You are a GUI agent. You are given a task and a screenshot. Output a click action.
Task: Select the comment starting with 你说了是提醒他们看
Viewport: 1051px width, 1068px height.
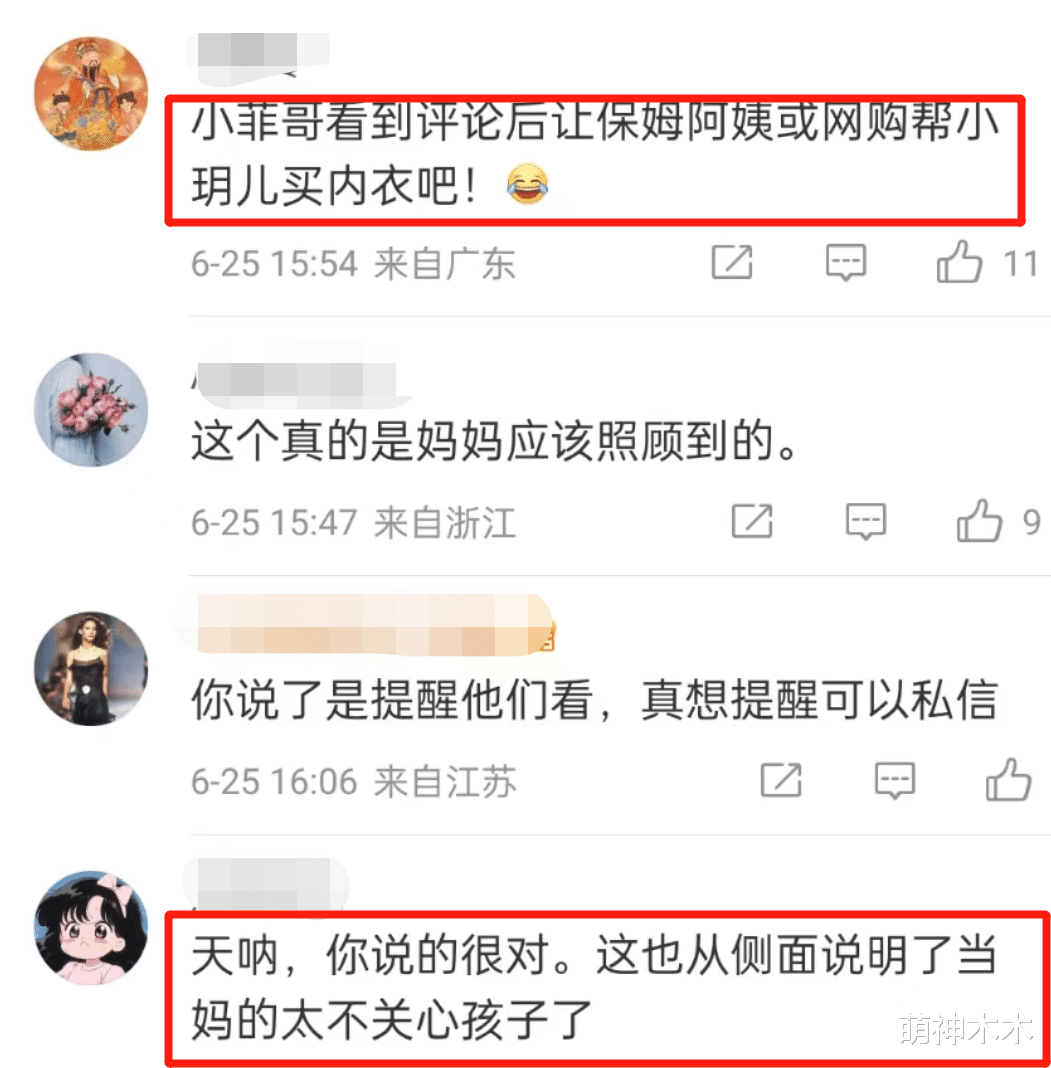(x=595, y=700)
